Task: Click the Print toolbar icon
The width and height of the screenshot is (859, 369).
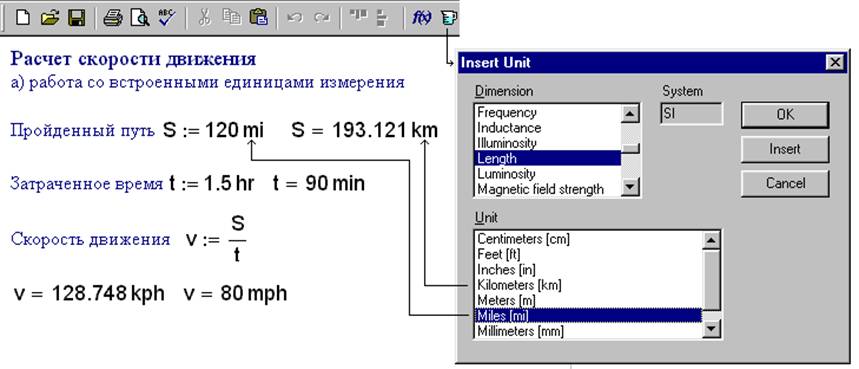Action: coord(113,18)
